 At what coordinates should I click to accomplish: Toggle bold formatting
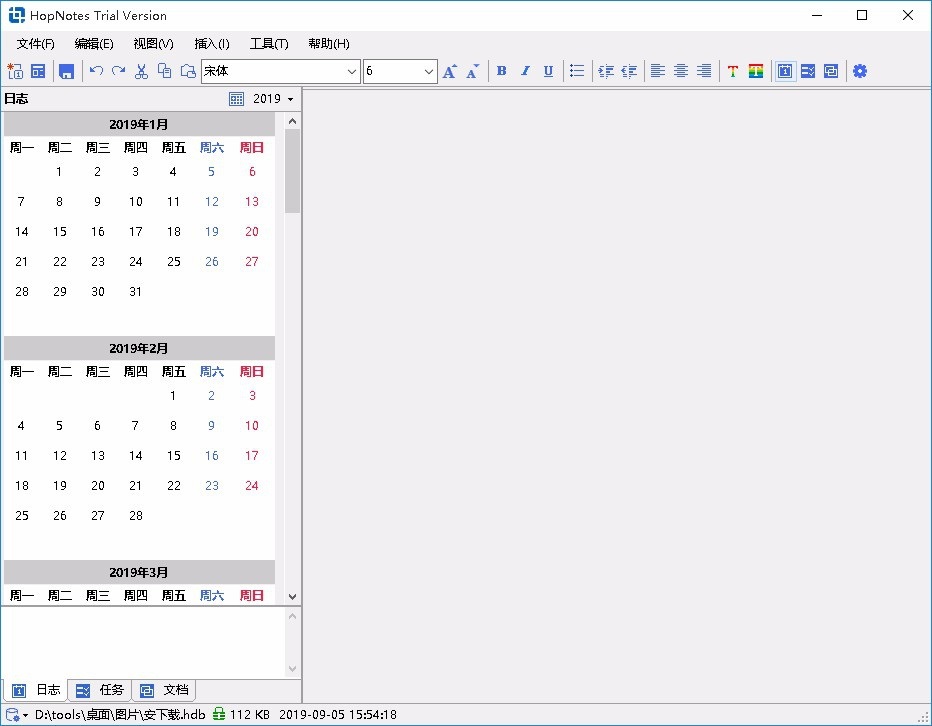pos(501,71)
